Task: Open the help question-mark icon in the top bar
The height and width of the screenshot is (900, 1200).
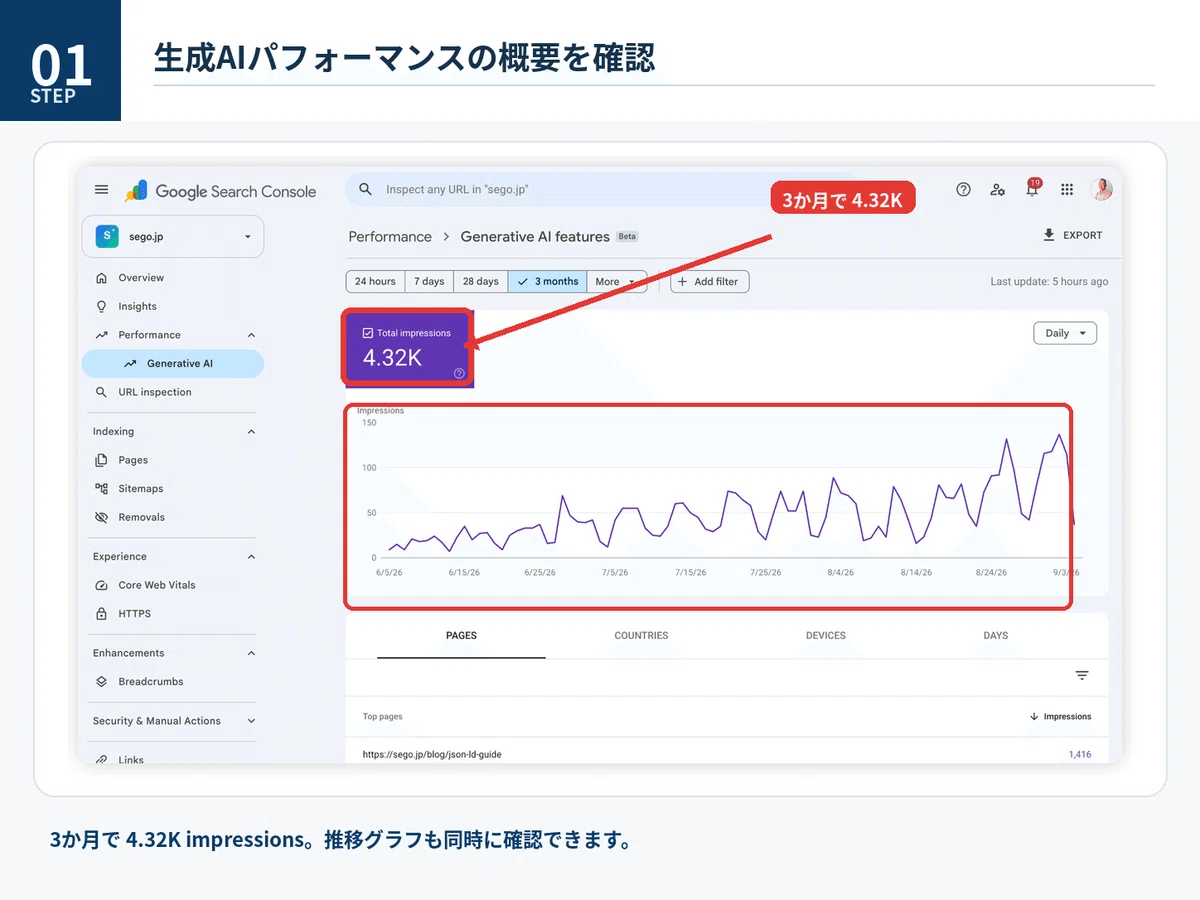Action: 963,189
